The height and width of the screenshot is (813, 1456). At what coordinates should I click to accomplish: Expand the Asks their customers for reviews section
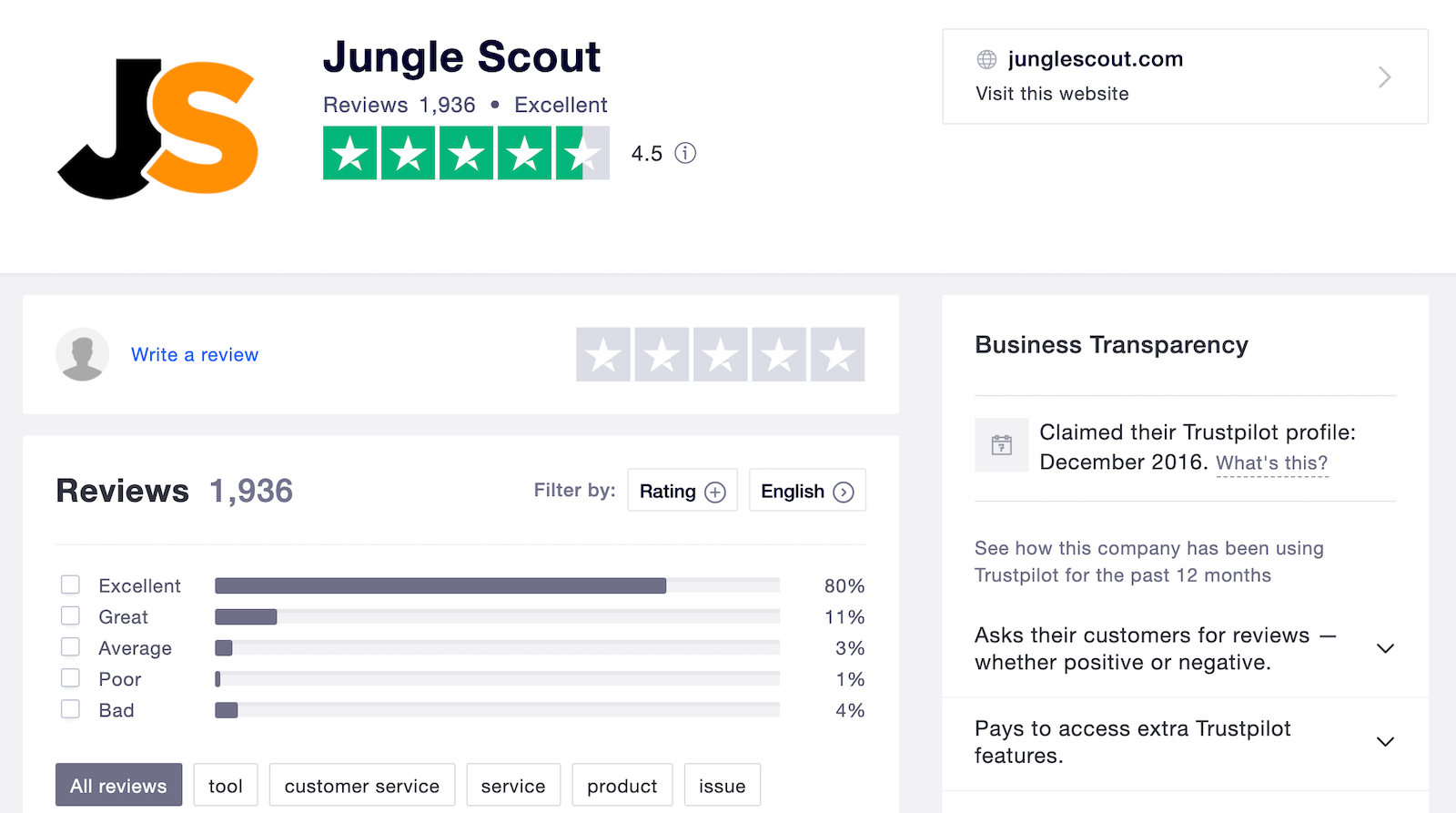(x=1185, y=649)
